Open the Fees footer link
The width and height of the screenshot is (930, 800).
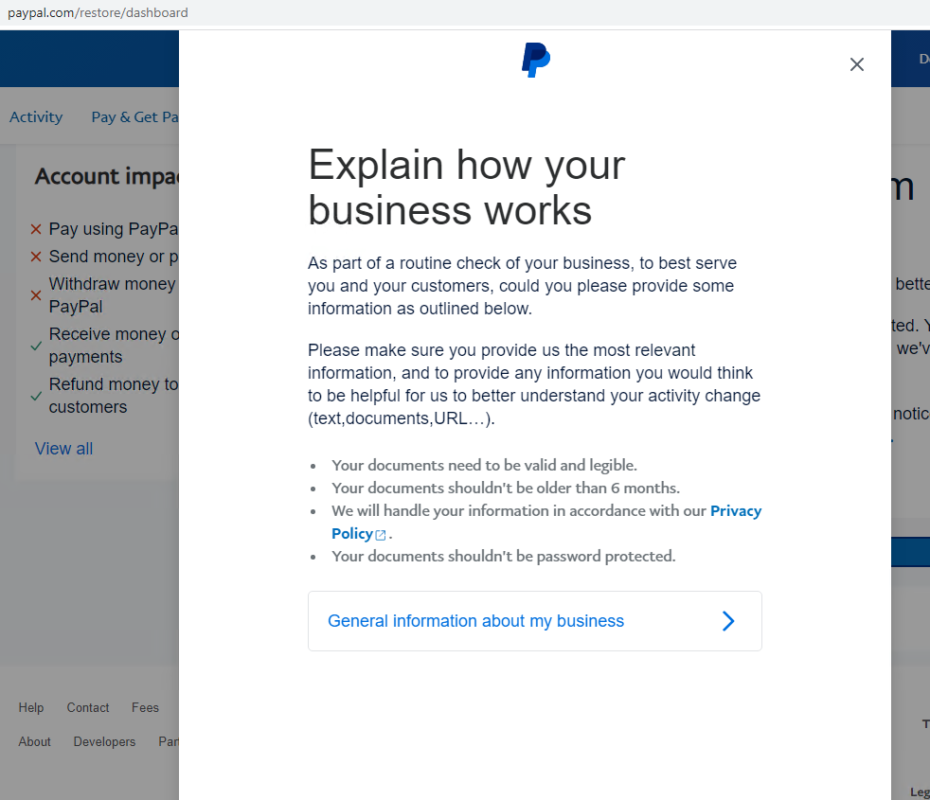point(145,707)
